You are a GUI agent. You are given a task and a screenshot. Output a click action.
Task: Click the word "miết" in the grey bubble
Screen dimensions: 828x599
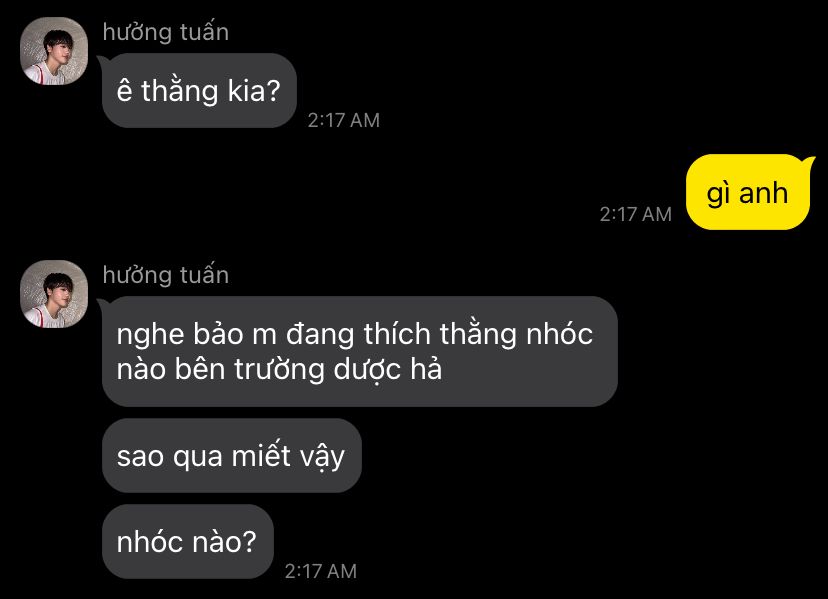coord(261,455)
